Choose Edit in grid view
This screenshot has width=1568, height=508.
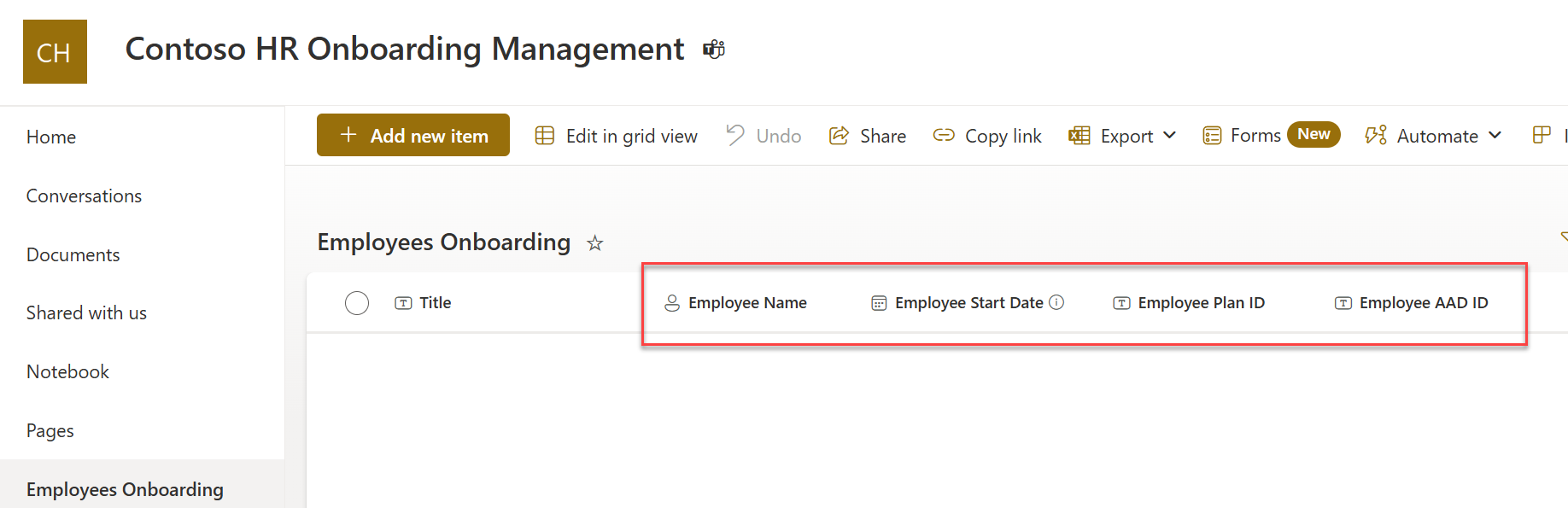(616, 136)
